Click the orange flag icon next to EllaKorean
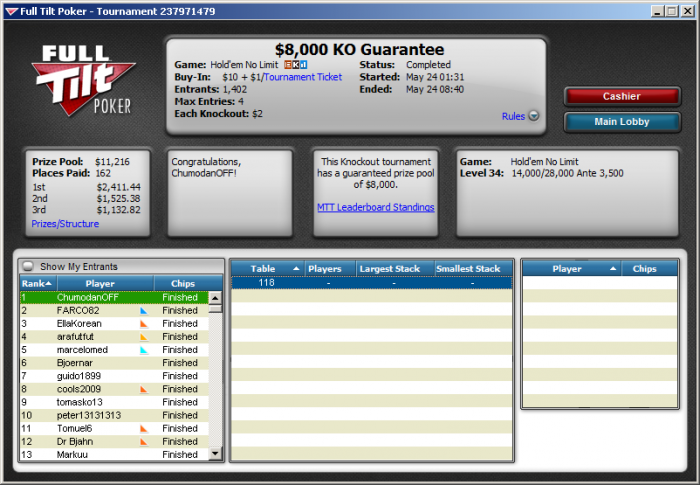This screenshot has height=485, width=700. 144,324
